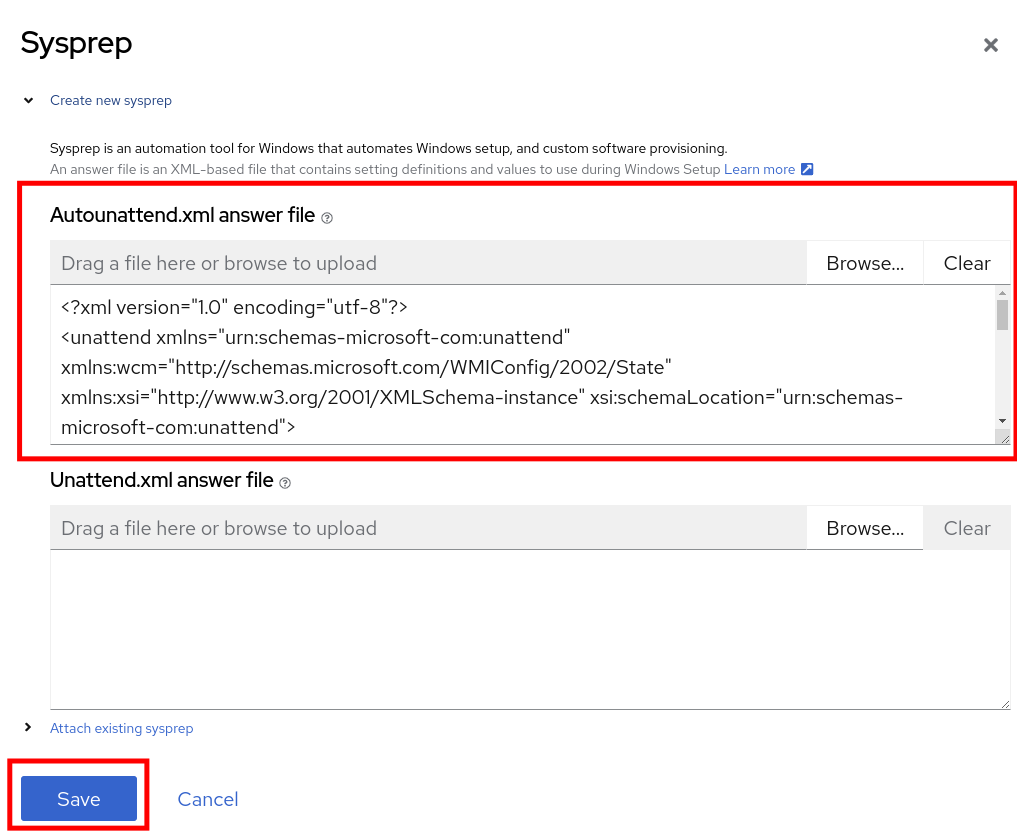Click the Unattend.xml answer file heading
Screen dimensions: 1017x832
click(x=162, y=480)
